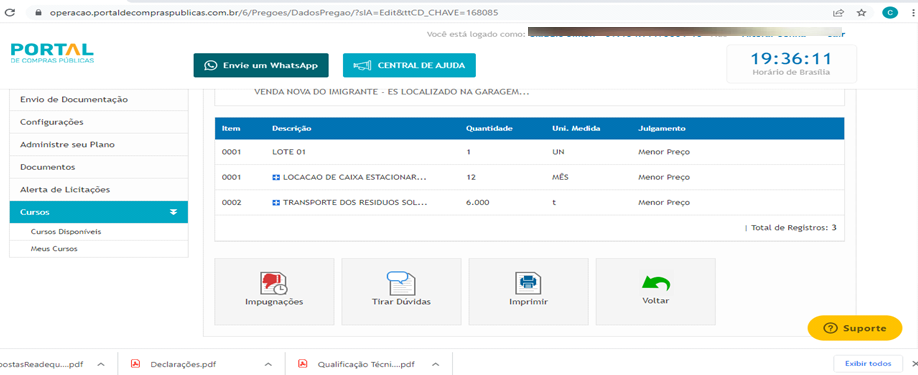Click the Imprimir printer tile

point(528,291)
